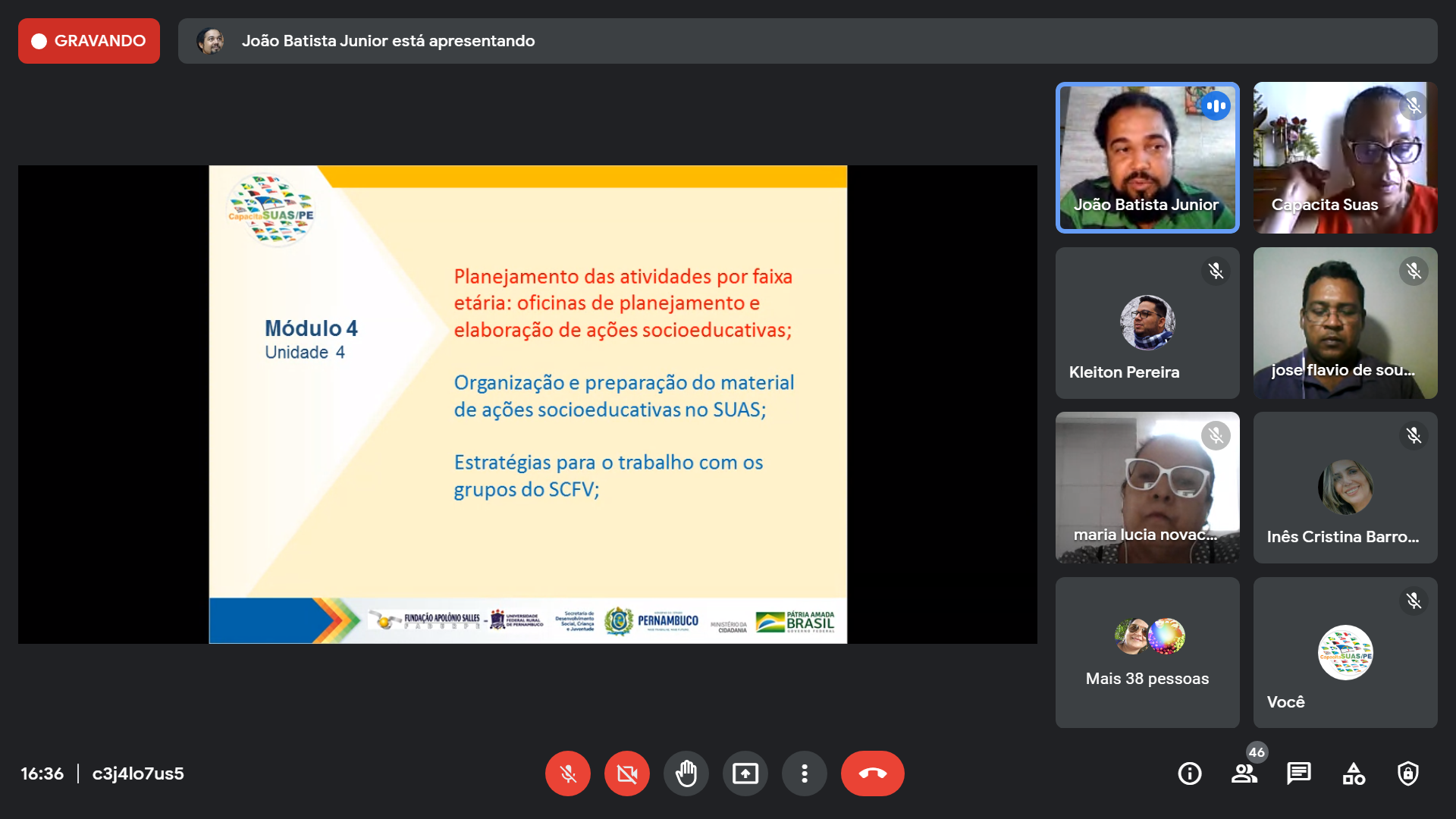Image resolution: width=1456 pixels, height=819 pixels.
Task: Open the more options menu
Action: [804, 773]
